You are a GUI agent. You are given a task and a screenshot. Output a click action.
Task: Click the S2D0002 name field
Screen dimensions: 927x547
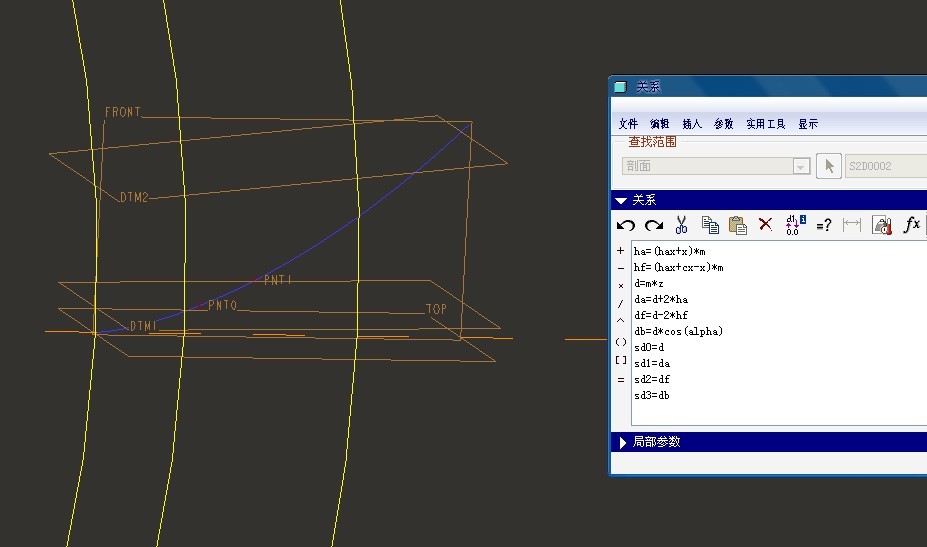(x=886, y=166)
